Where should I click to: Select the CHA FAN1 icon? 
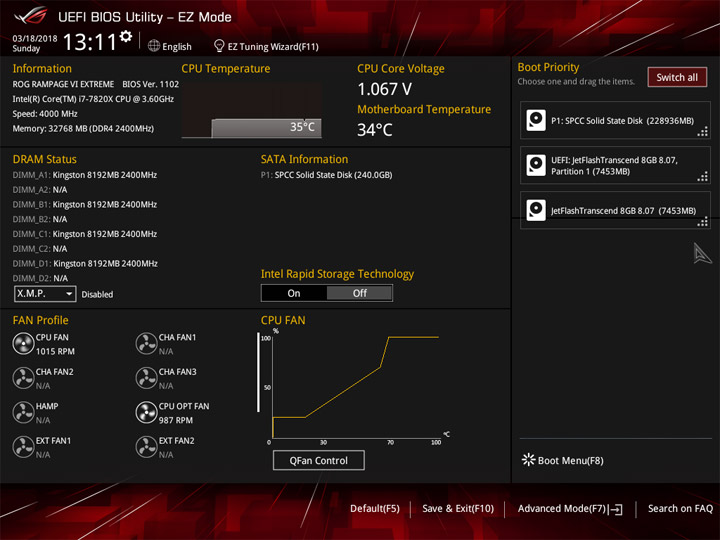click(x=146, y=344)
